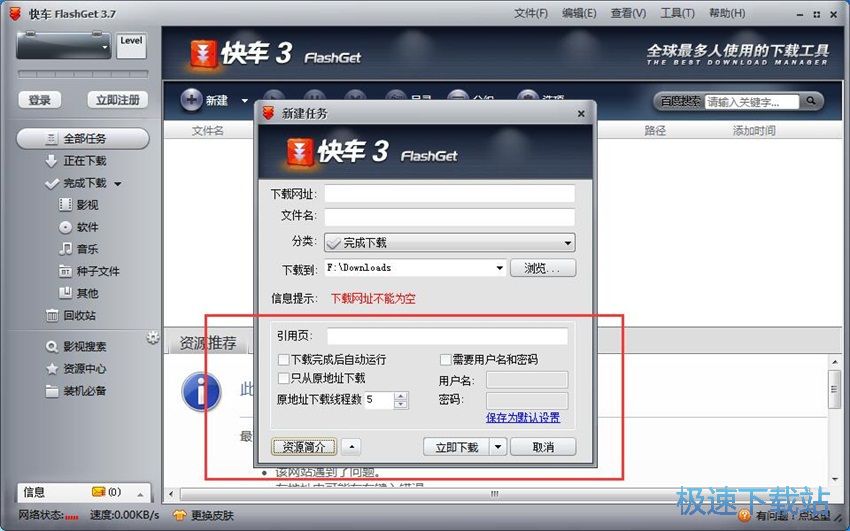The image size is (850, 531).
Task: Click the Level badge
Action: 131,46
